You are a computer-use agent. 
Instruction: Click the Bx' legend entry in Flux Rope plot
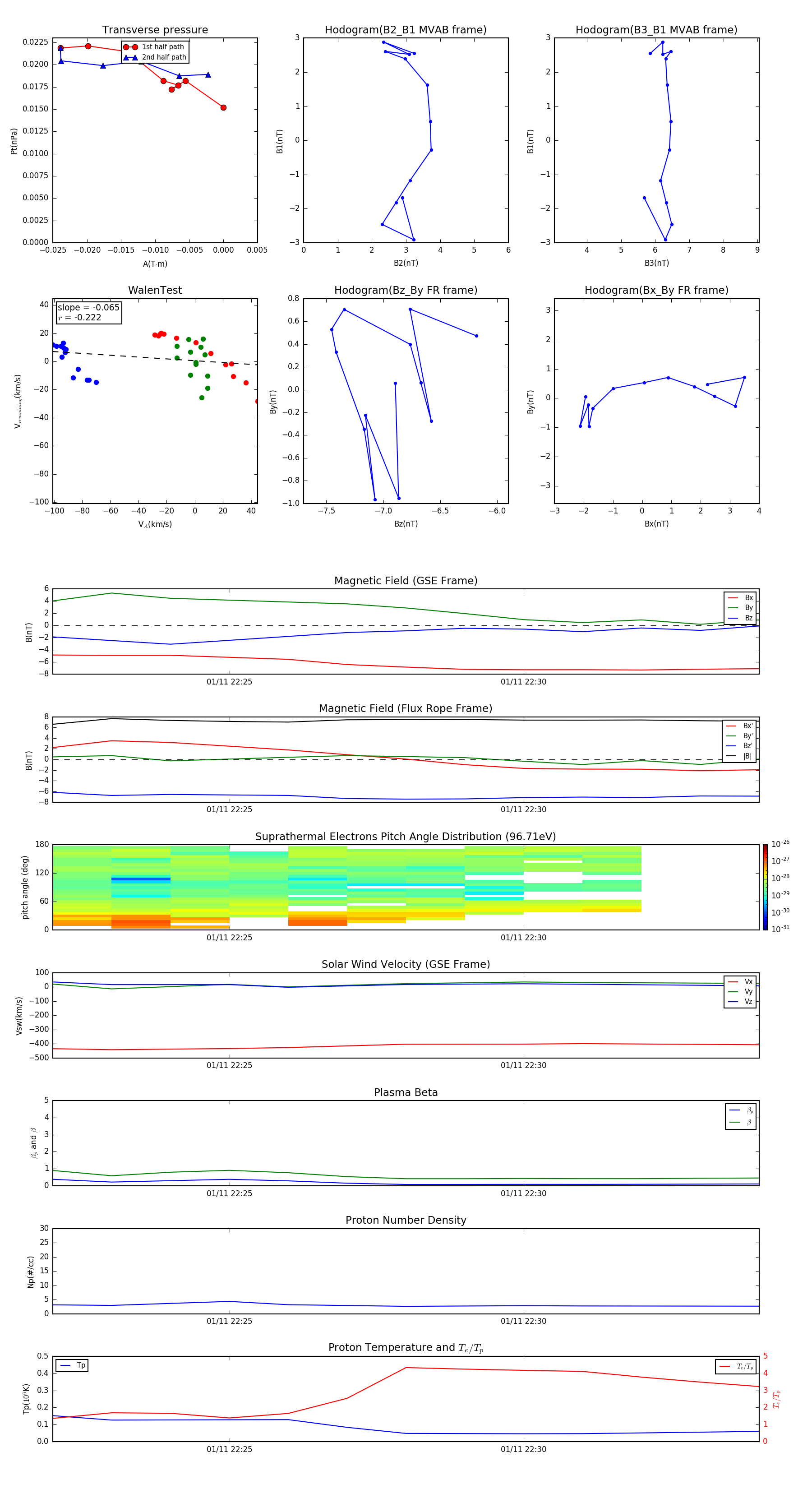coord(739,726)
